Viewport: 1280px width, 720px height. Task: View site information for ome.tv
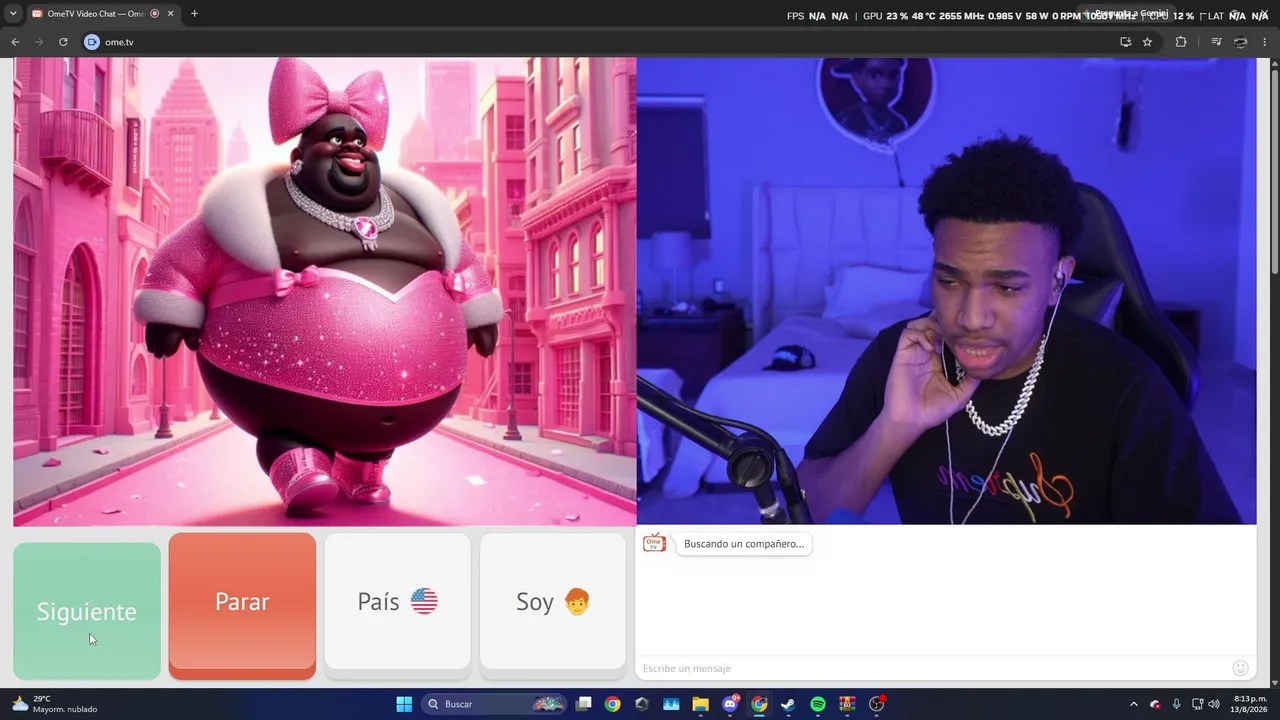pos(92,42)
